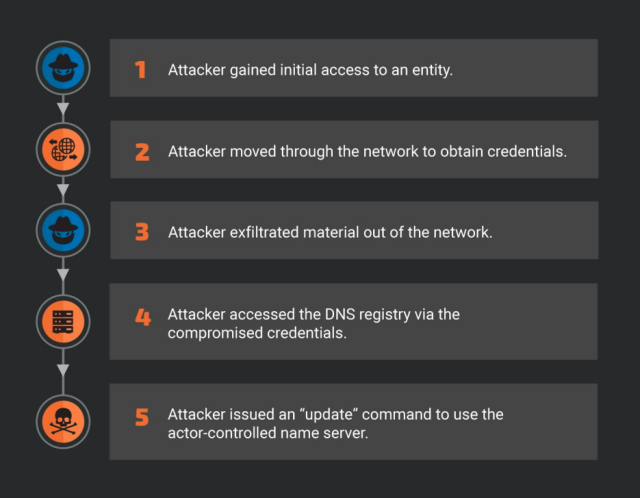Click the skull and crossbones icon
640x498 pixels.
[63, 421]
